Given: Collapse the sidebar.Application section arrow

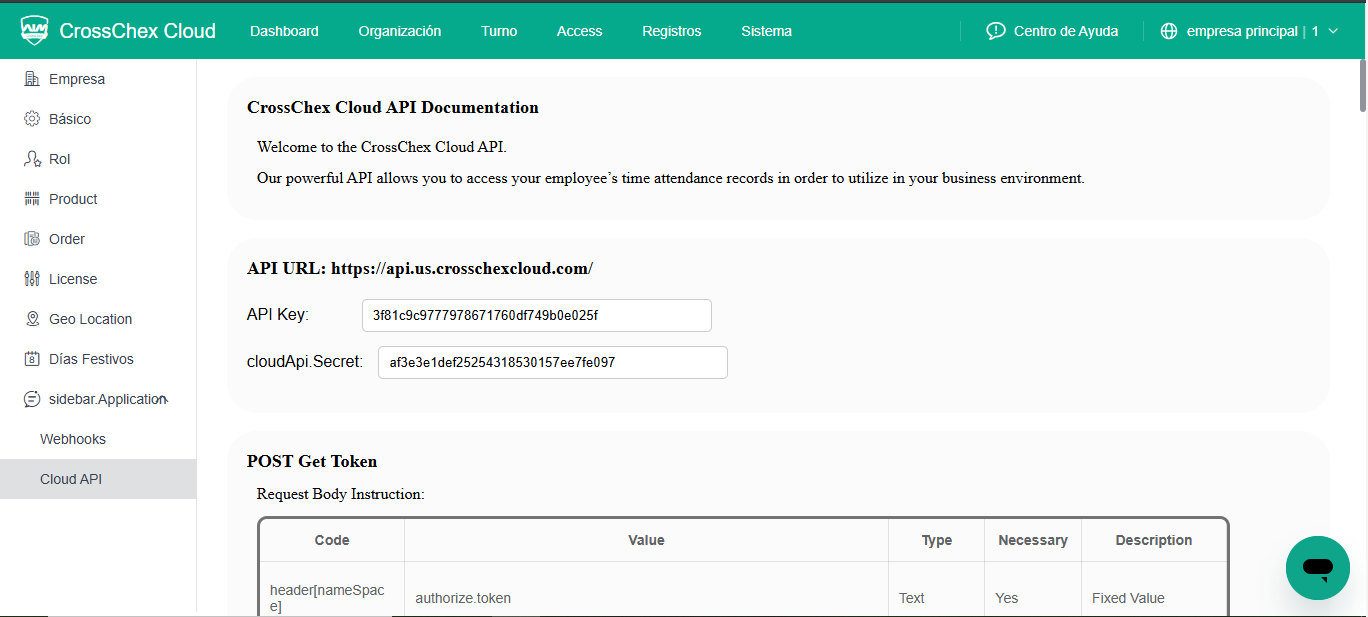Looking at the screenshot, I should coord(165,400).
